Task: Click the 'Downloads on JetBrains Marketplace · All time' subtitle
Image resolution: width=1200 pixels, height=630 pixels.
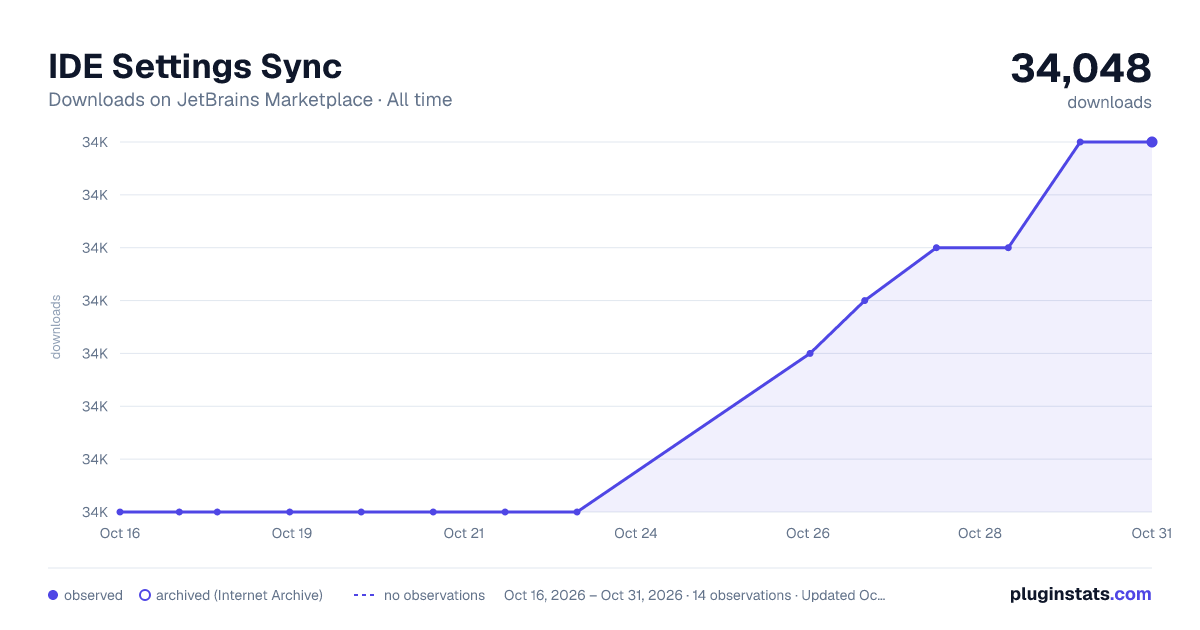Action: coord(250,100)
